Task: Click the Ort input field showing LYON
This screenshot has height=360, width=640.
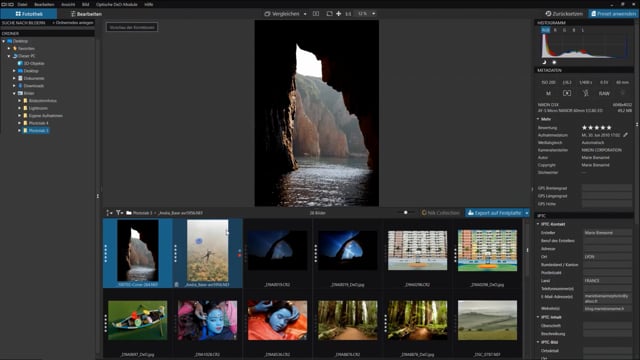Action: 608,257
